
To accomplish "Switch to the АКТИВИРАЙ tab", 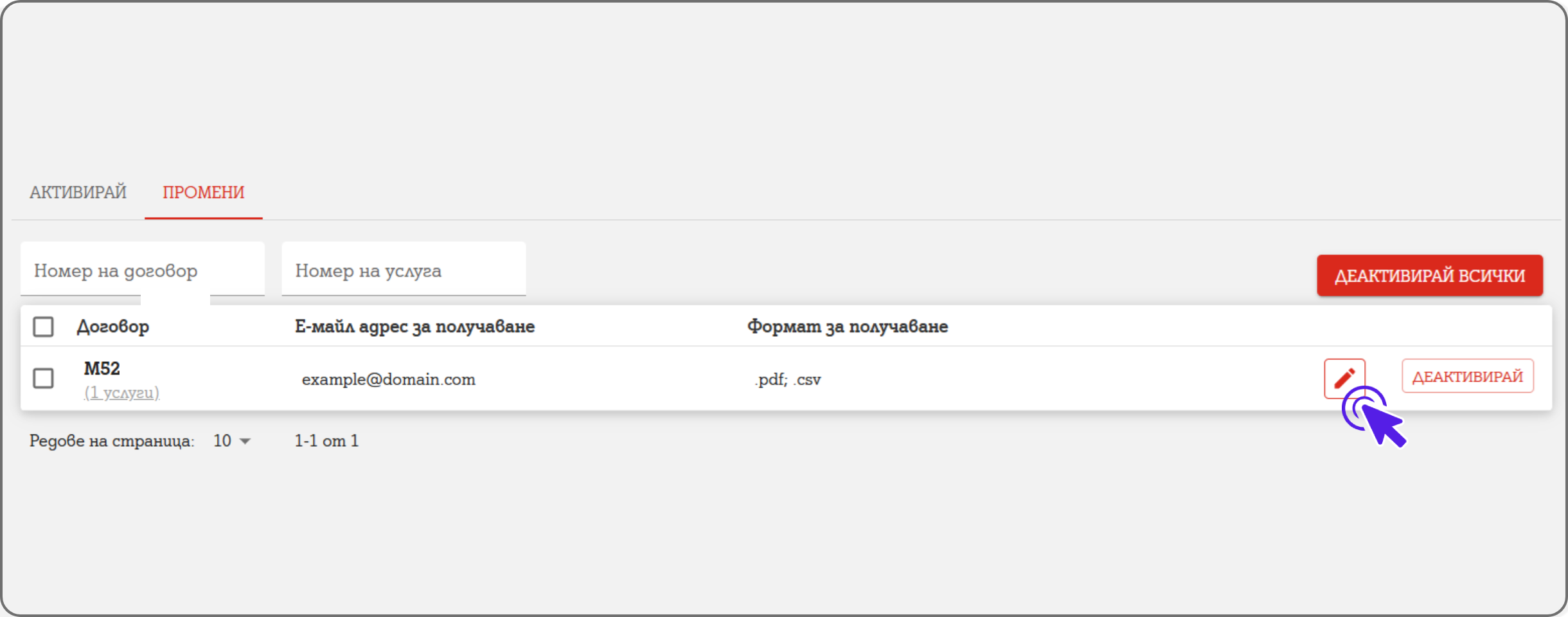I will (78, 192).
